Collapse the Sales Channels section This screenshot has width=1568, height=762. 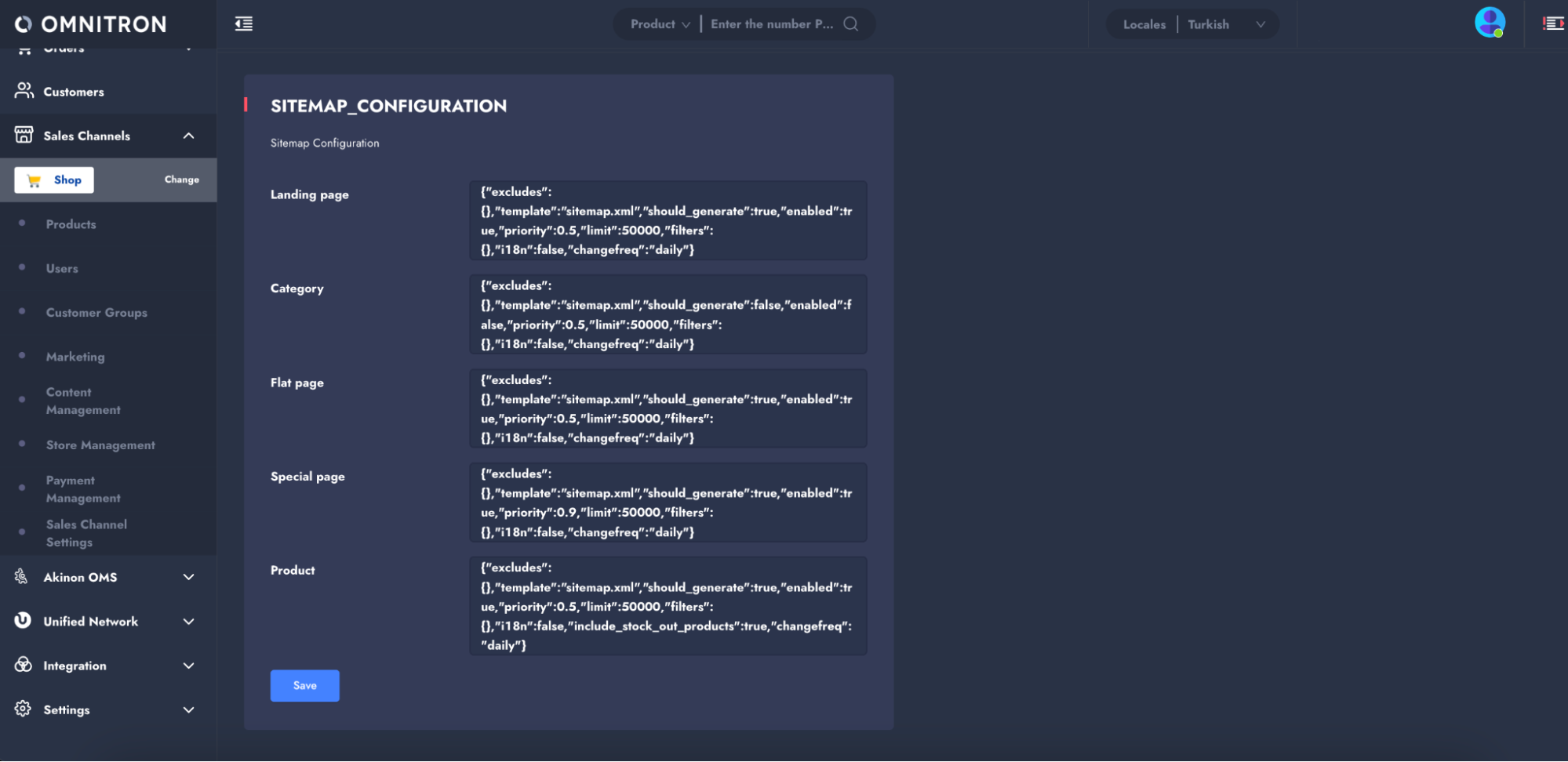click(x=188, y=136)
